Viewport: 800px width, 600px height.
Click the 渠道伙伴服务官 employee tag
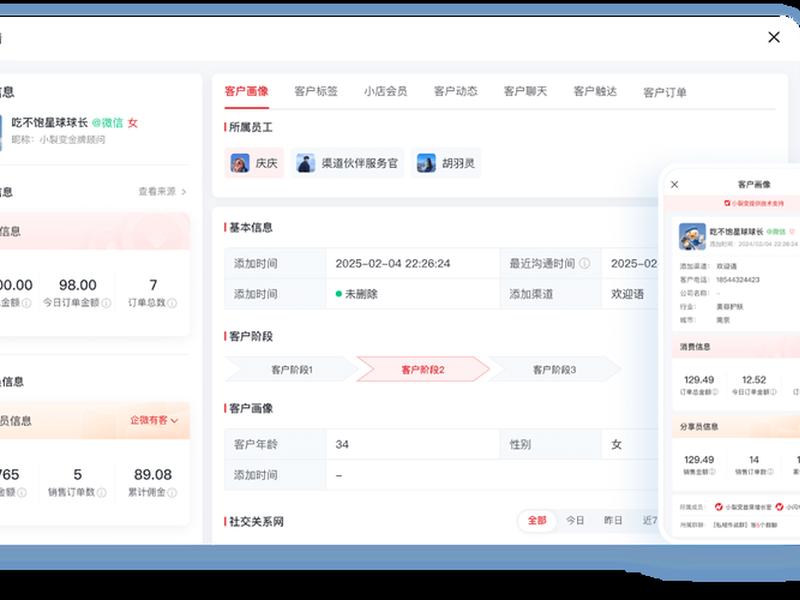[347, 163]
